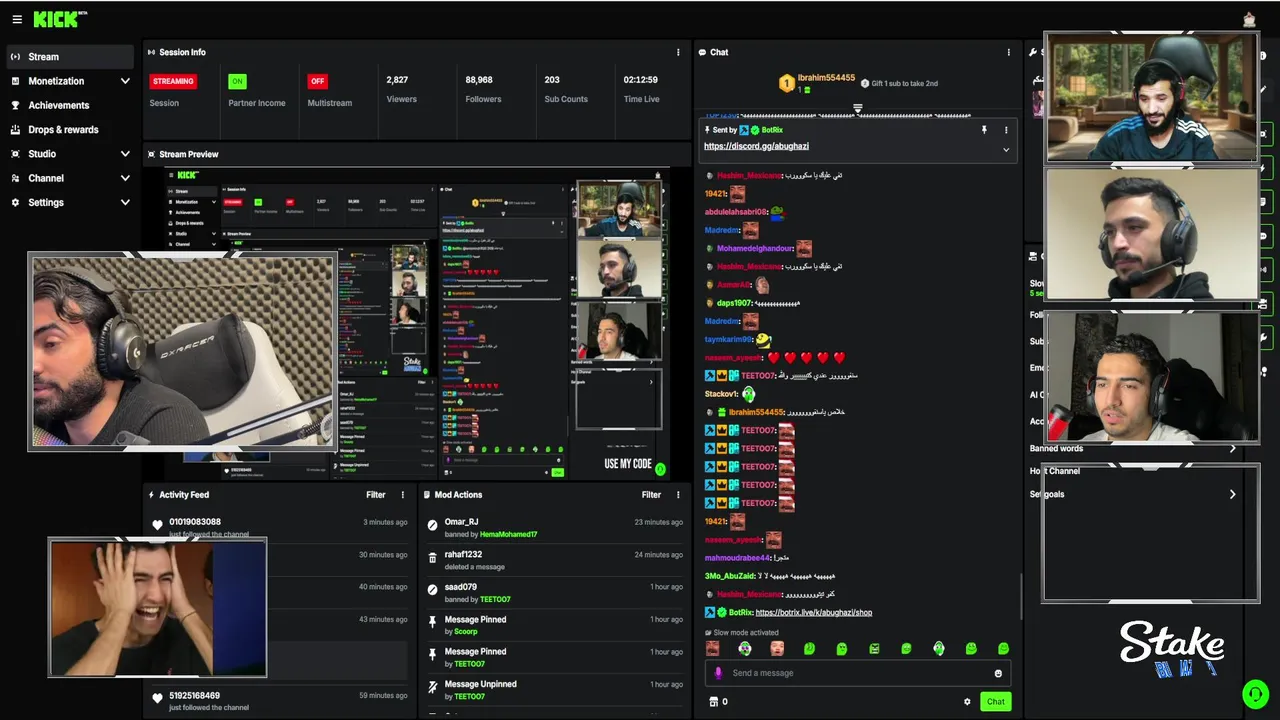This screenshot has height=720, width=1280.
Task: Click username Stackov1 in chat
Action: point(720,394)
